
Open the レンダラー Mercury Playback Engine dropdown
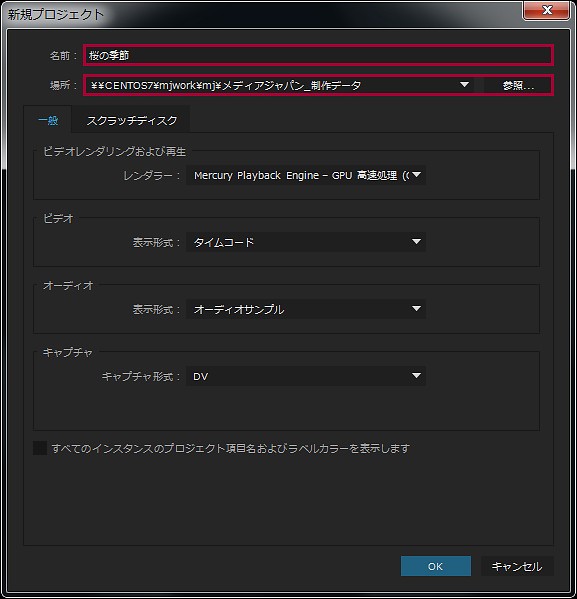coord(306,175)
